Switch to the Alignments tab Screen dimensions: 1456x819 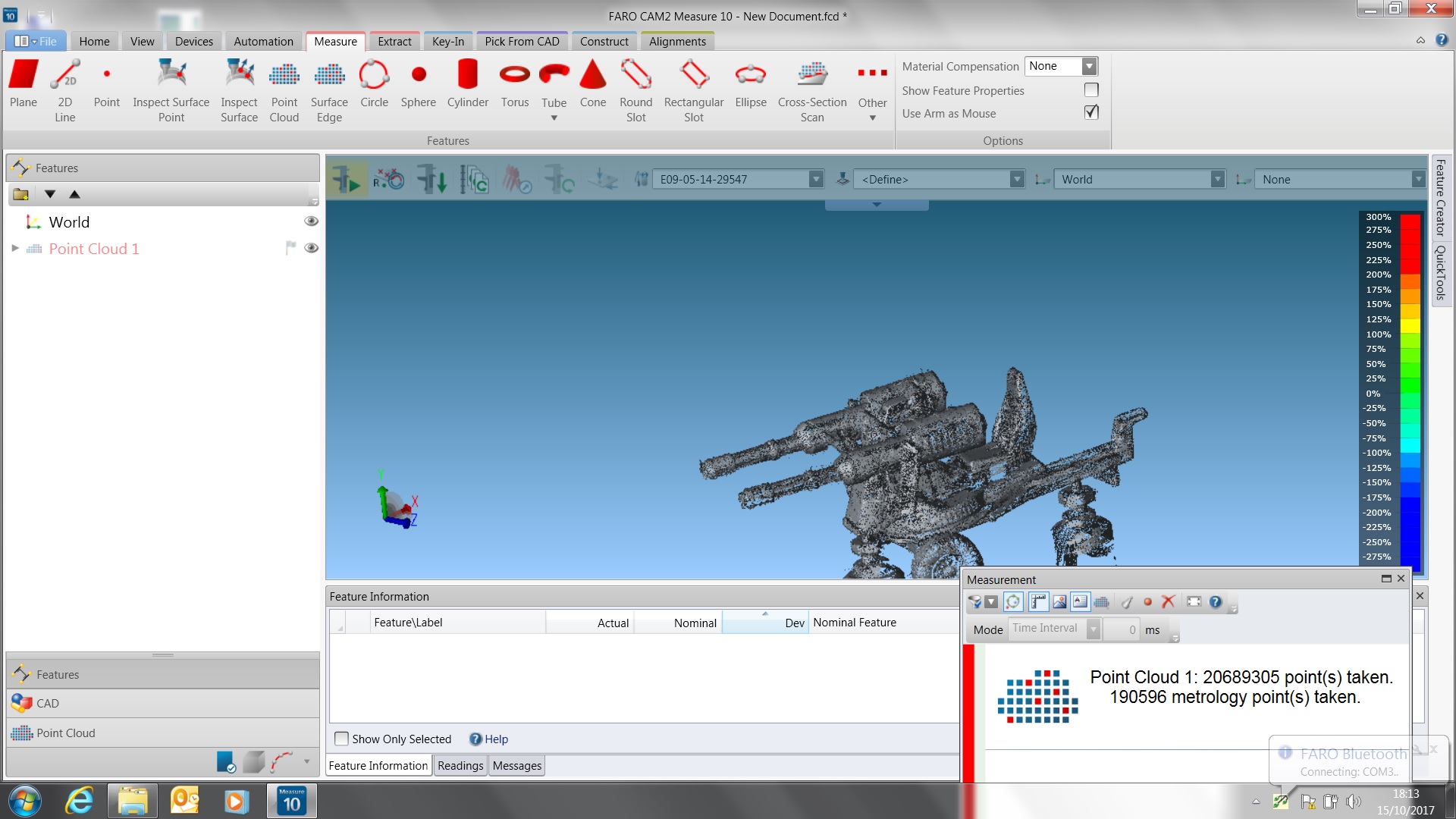tap(677, 42)
